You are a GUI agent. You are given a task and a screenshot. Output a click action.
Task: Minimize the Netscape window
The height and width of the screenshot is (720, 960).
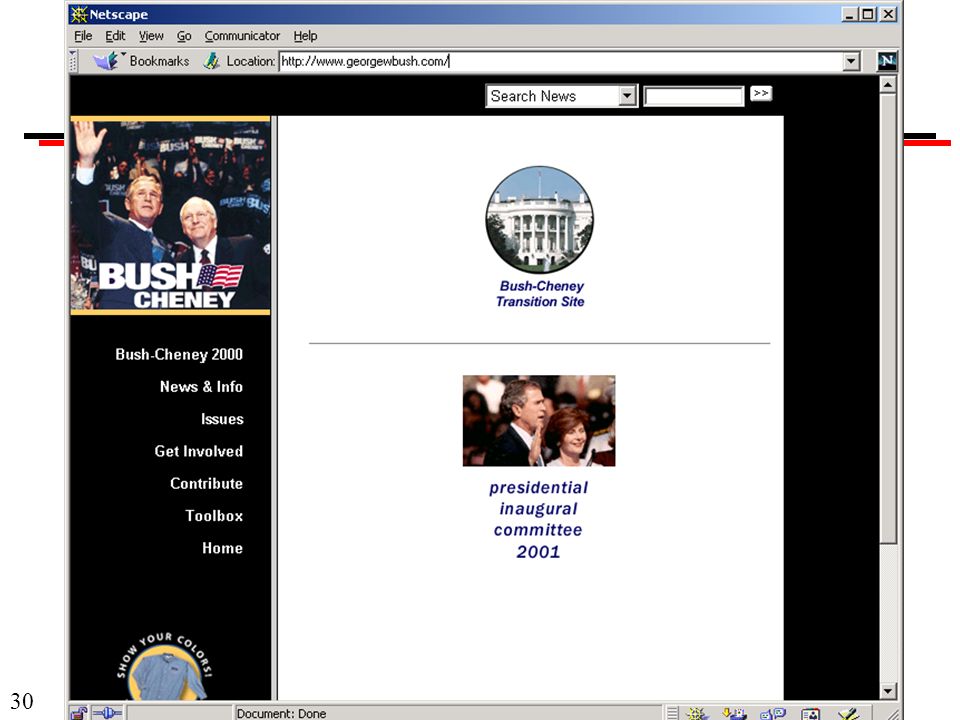849,14
